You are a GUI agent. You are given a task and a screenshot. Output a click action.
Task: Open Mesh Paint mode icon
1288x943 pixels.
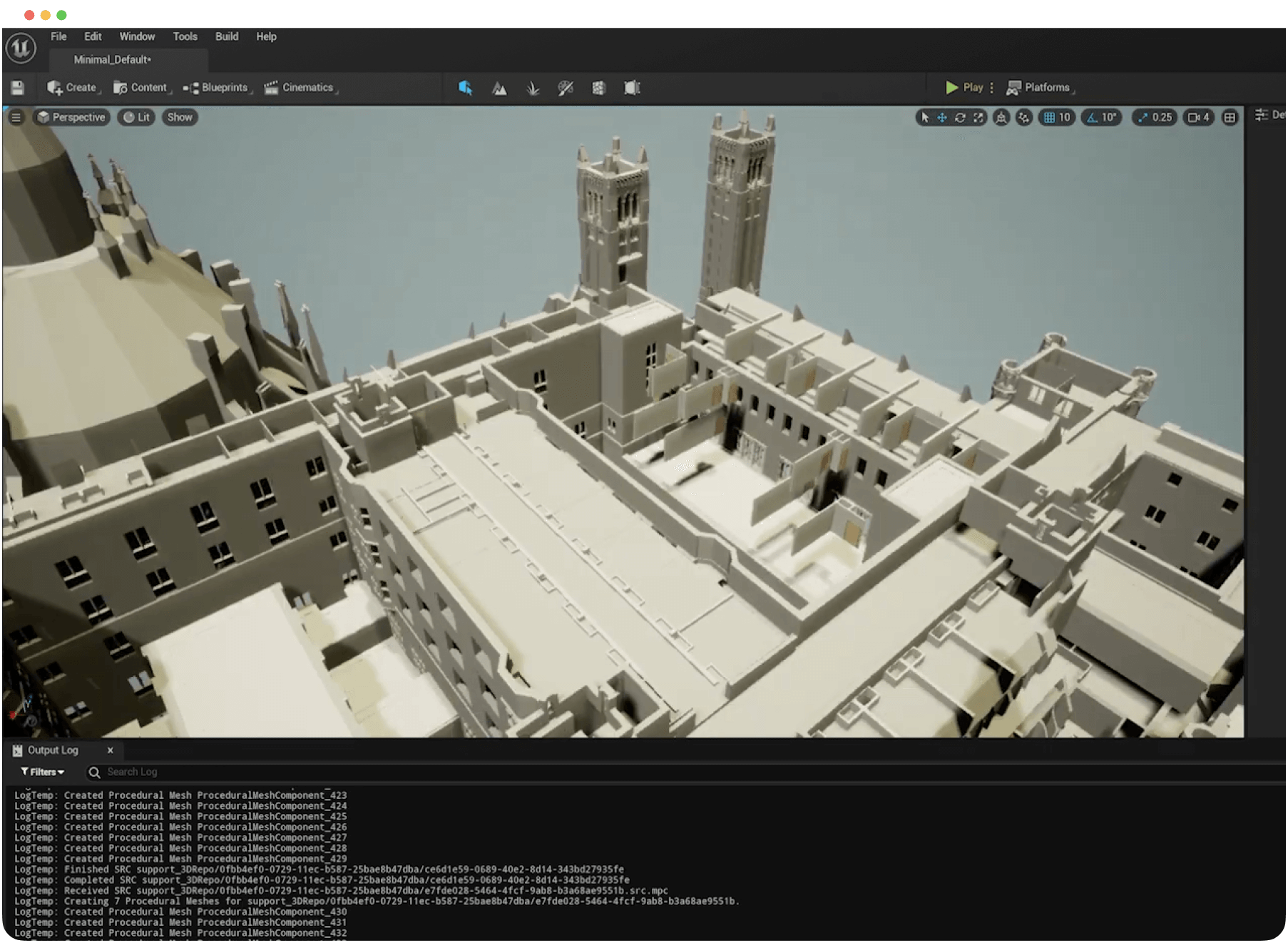tap(566, 88)
